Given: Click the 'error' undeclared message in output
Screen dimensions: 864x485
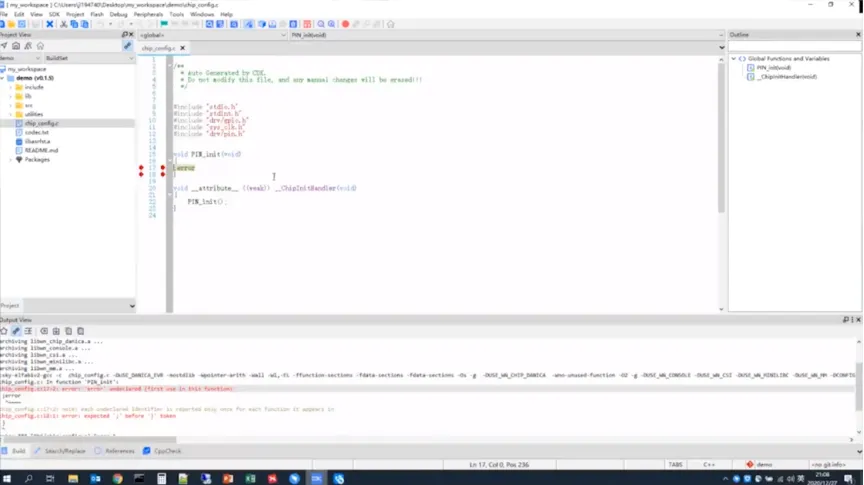Looking at the screenshot, I should coord(116,389).
